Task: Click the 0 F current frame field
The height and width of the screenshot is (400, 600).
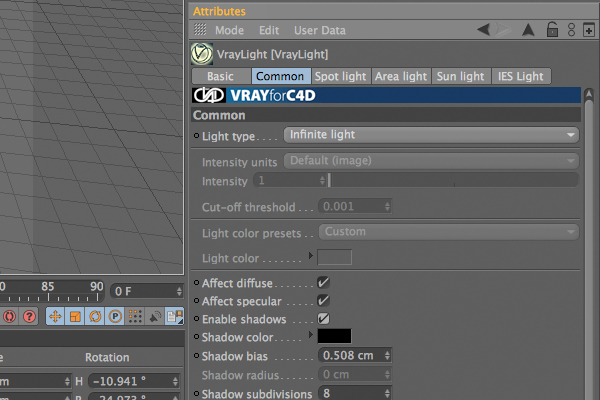Action: pos(147,291)
